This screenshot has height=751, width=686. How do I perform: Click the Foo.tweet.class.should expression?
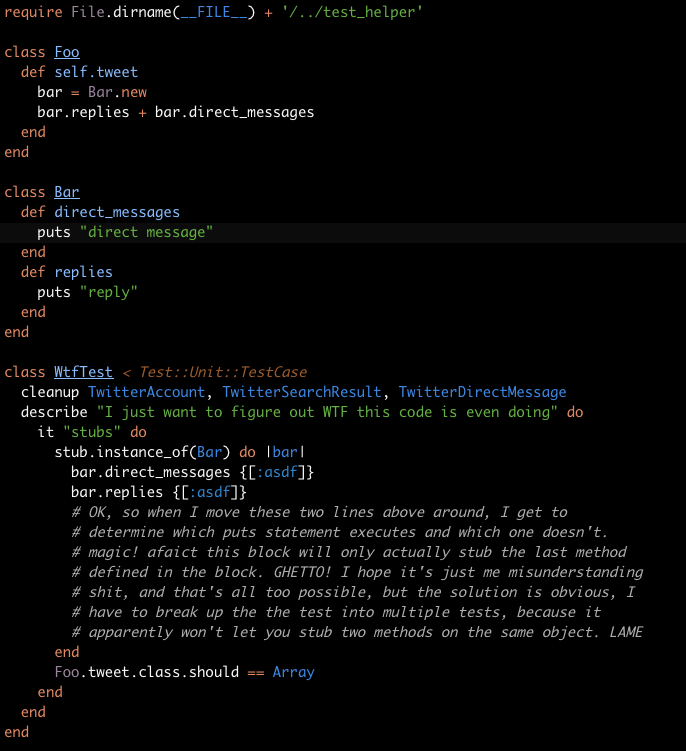click(x=147, y=672)
